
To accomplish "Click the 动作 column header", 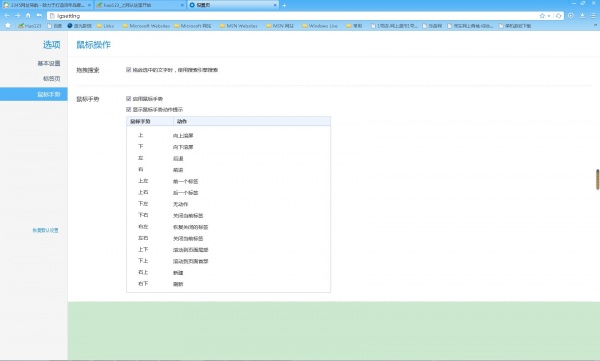I will [x=252, y=121].
